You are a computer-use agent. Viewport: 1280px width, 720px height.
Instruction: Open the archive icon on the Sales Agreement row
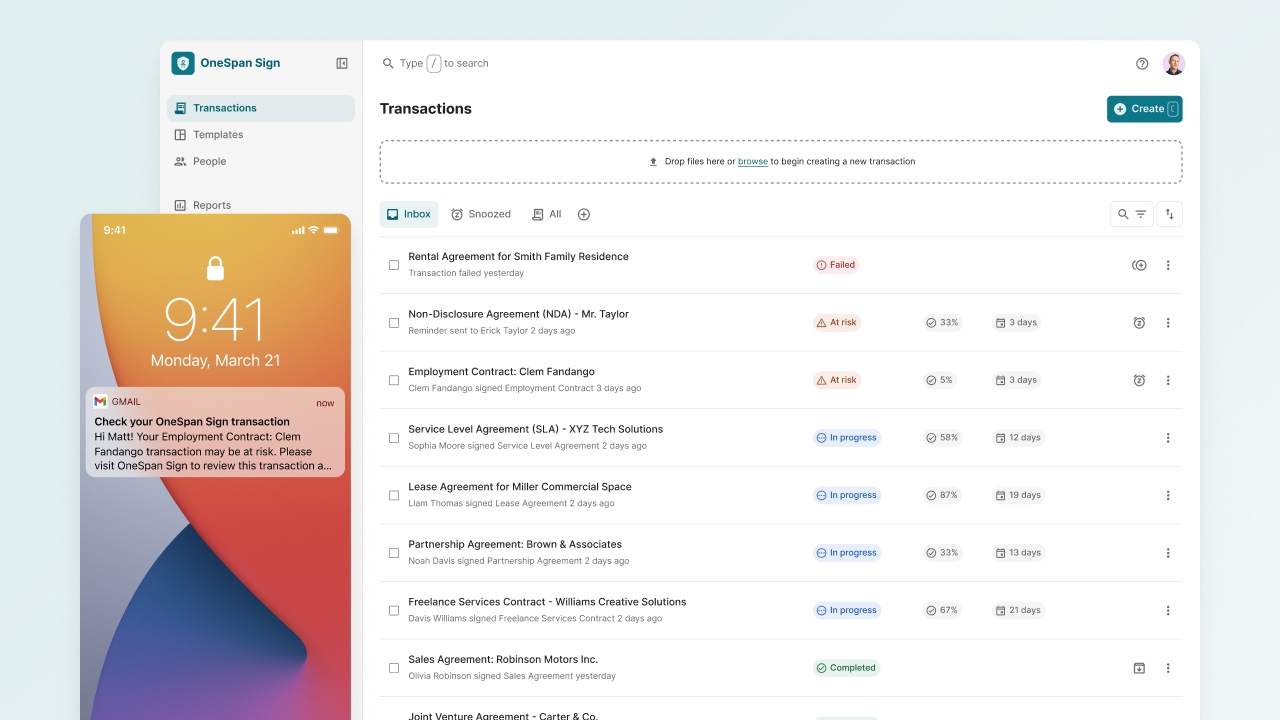coord(1139,667)
